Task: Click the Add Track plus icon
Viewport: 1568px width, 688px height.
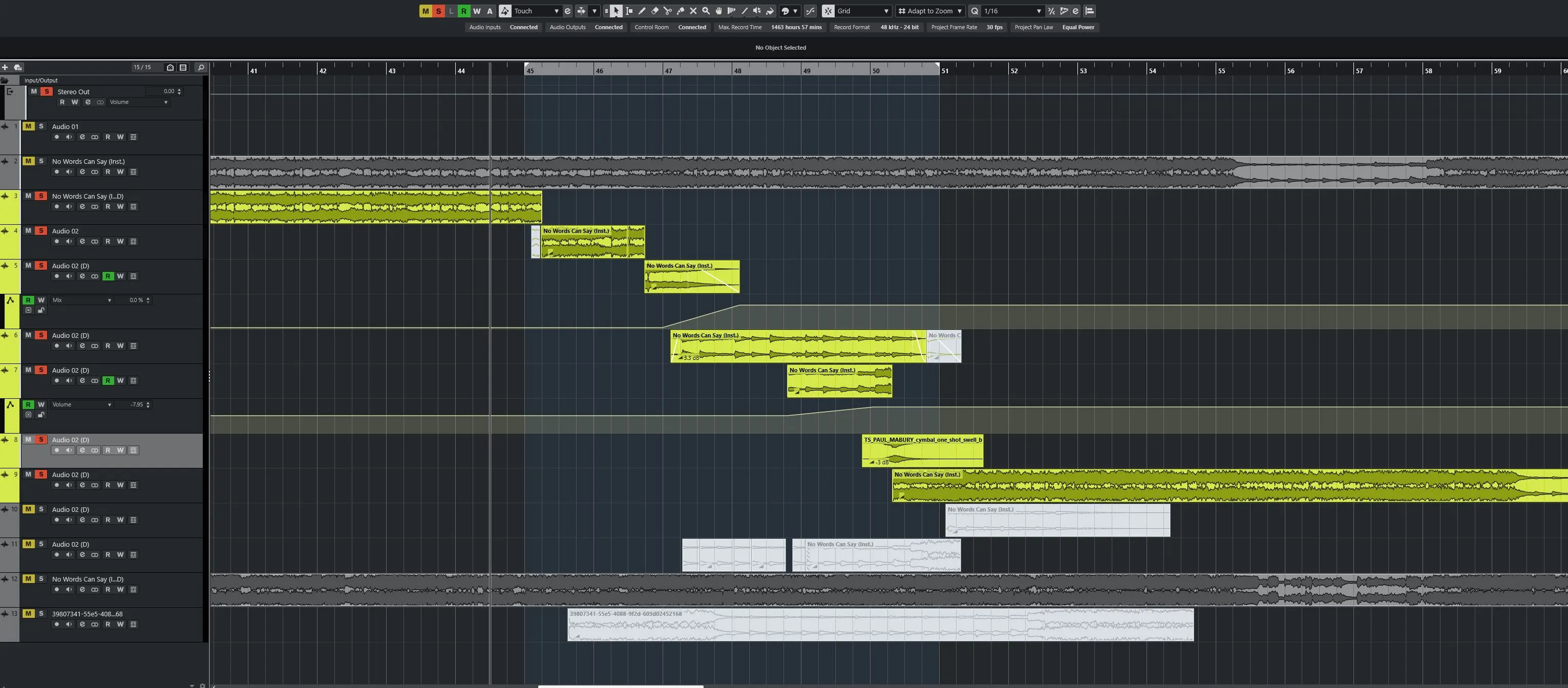Action: 5,68
